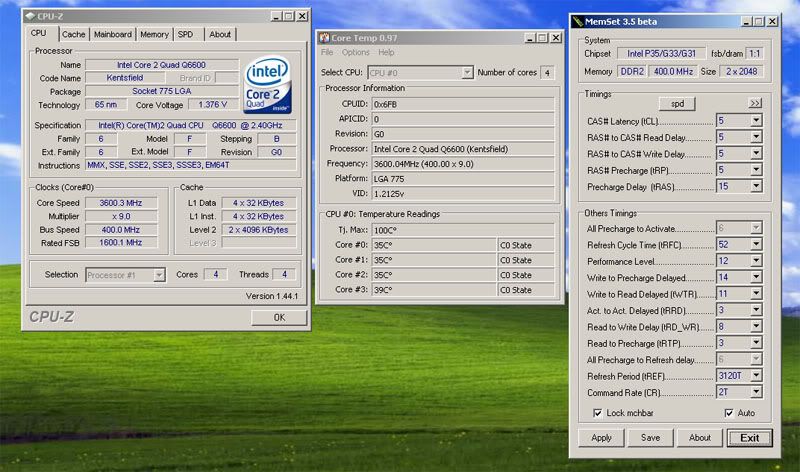The height and width of the screenshot is (472, 800).
Task: Click the Rated FSB value 1600.1 MHz
Action: pos(121,243)
